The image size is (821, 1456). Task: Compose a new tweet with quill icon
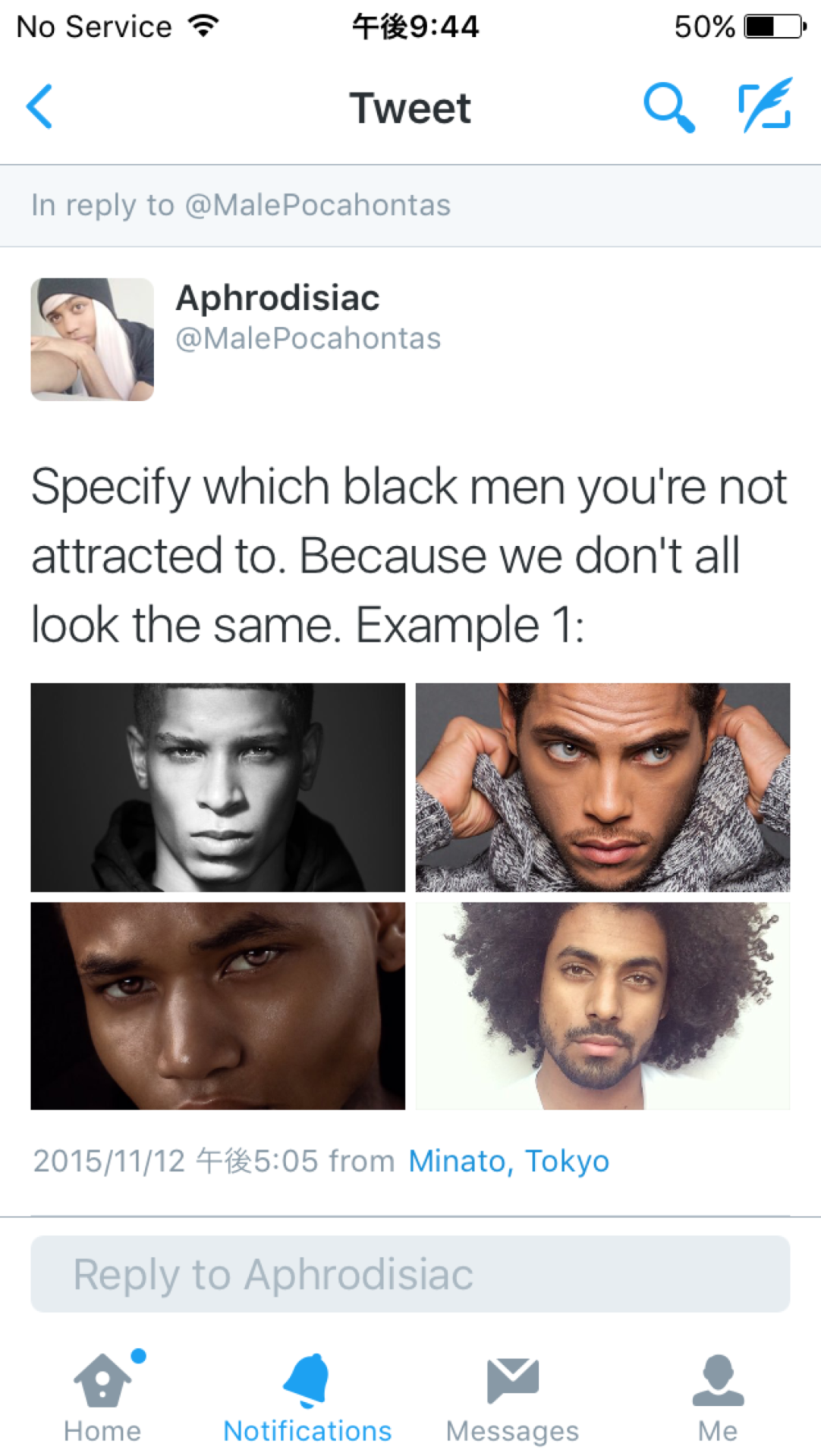point(765,105)
